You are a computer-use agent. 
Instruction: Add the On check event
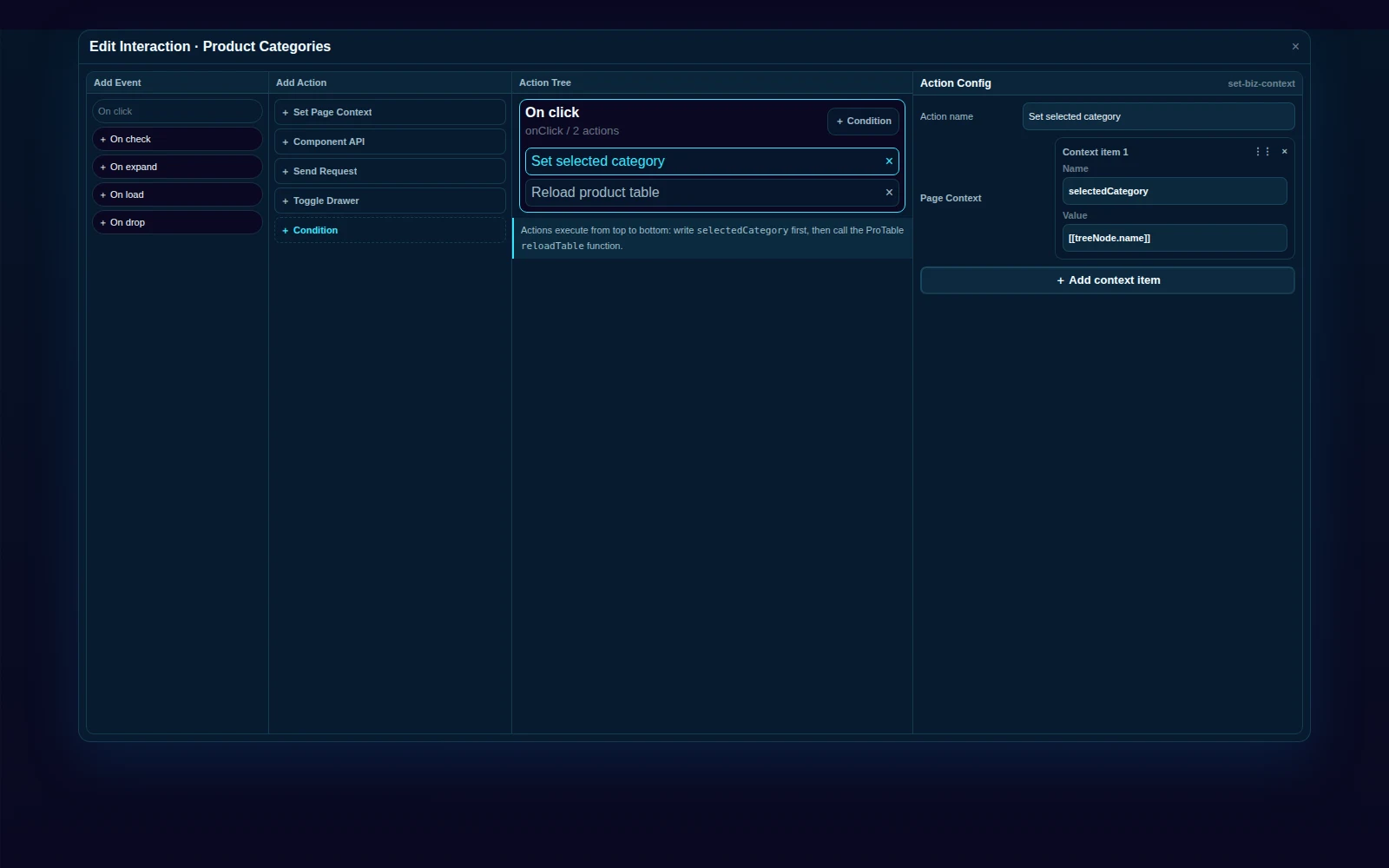pos(177,139)
